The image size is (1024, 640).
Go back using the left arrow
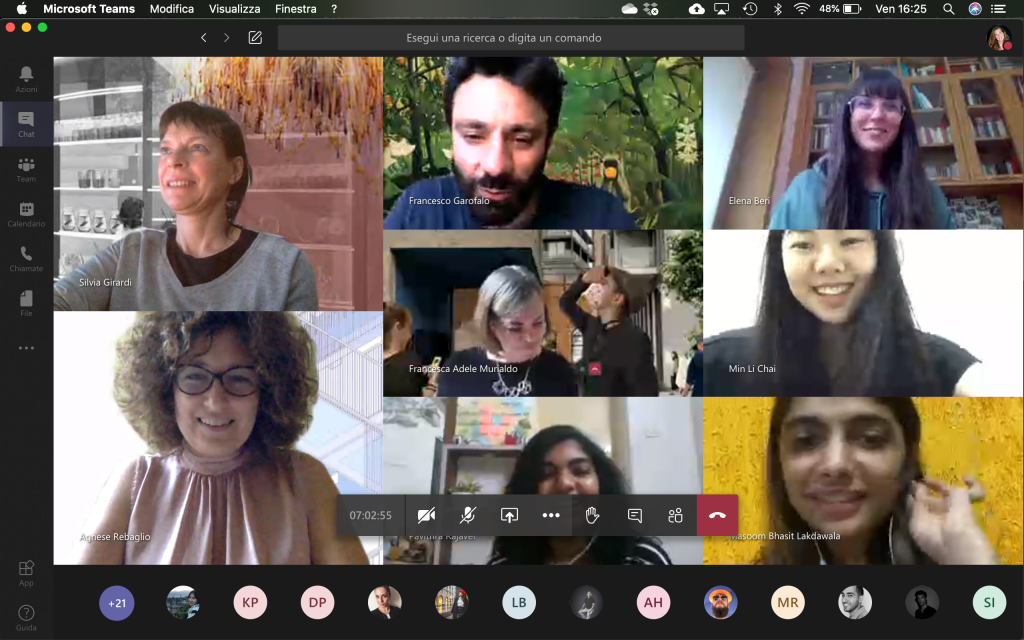click(204, 38)
